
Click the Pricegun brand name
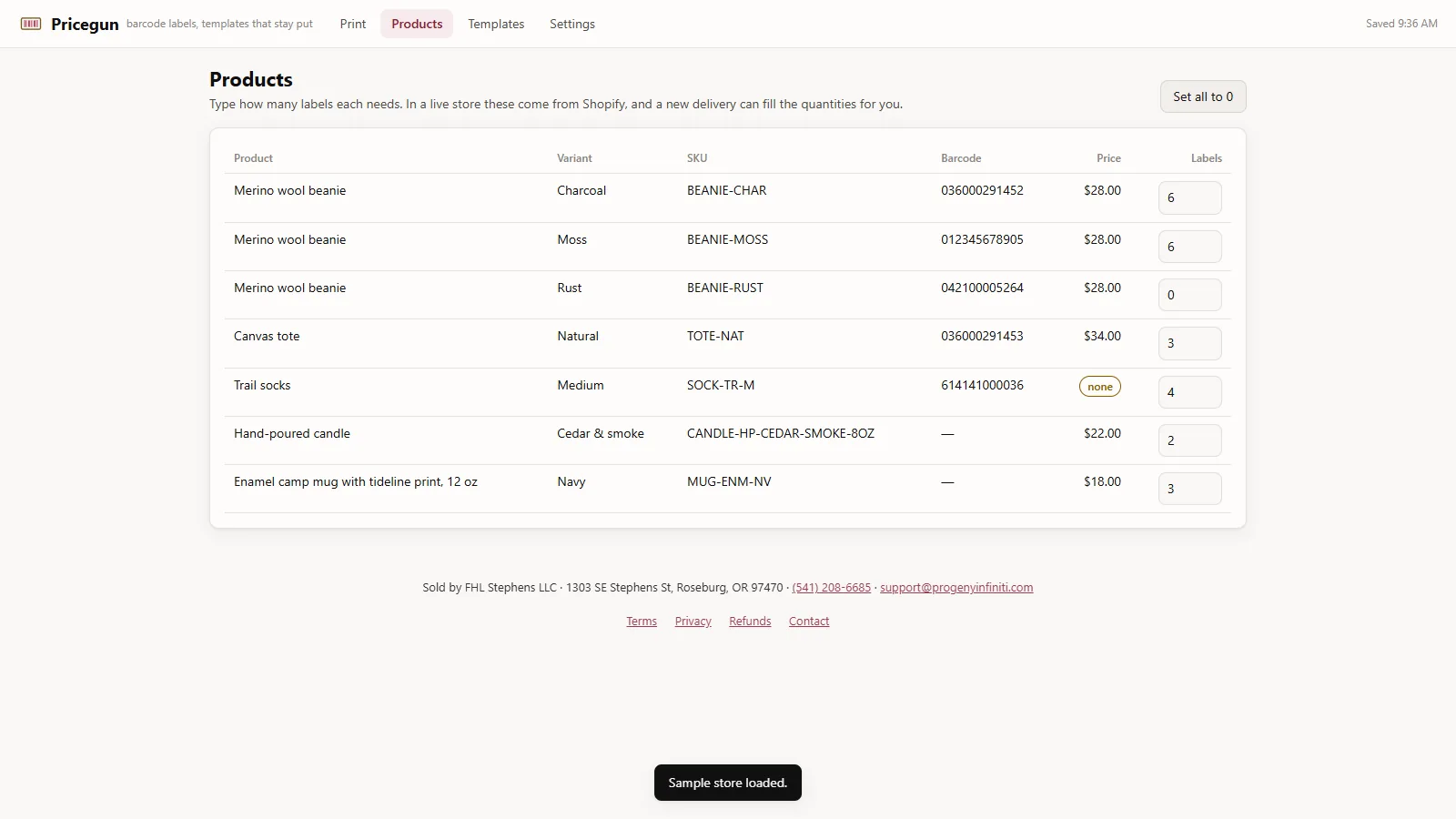[85, 25]
